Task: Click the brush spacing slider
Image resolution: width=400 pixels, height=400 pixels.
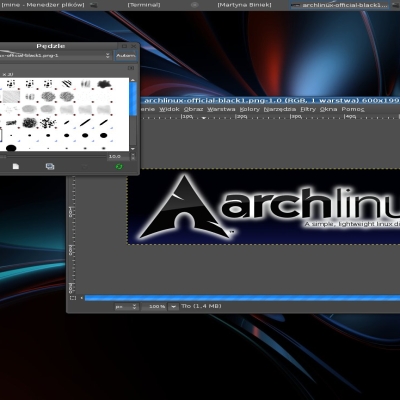Action: [53, 157]
